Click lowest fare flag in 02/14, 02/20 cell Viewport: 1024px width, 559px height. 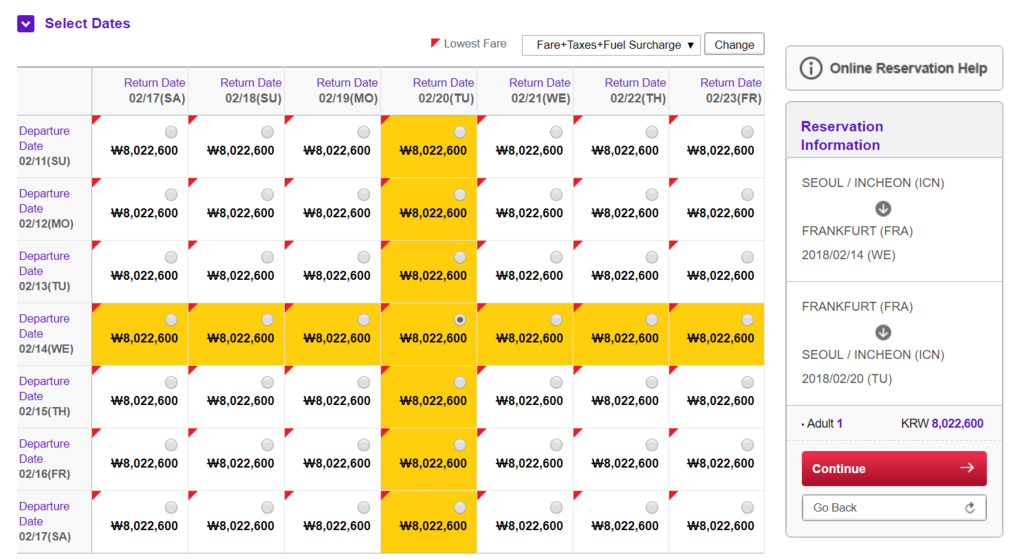pyautogui.click(x=385, y=308)
